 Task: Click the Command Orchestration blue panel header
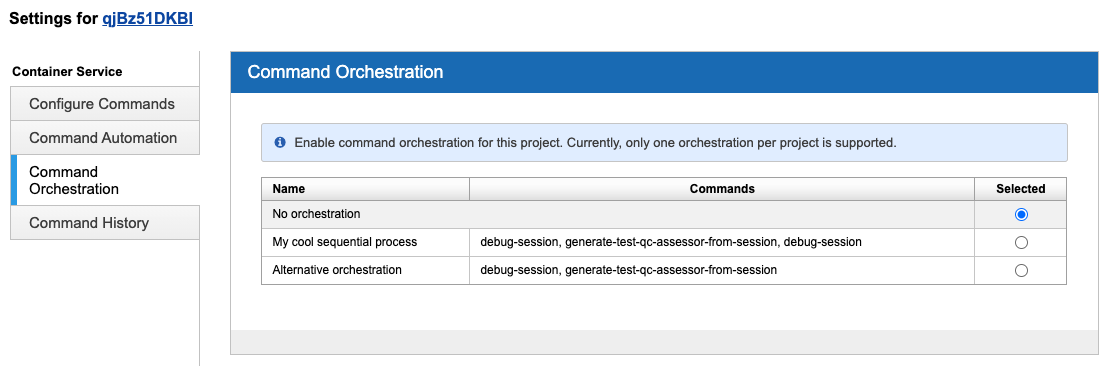tap(664, 72)
